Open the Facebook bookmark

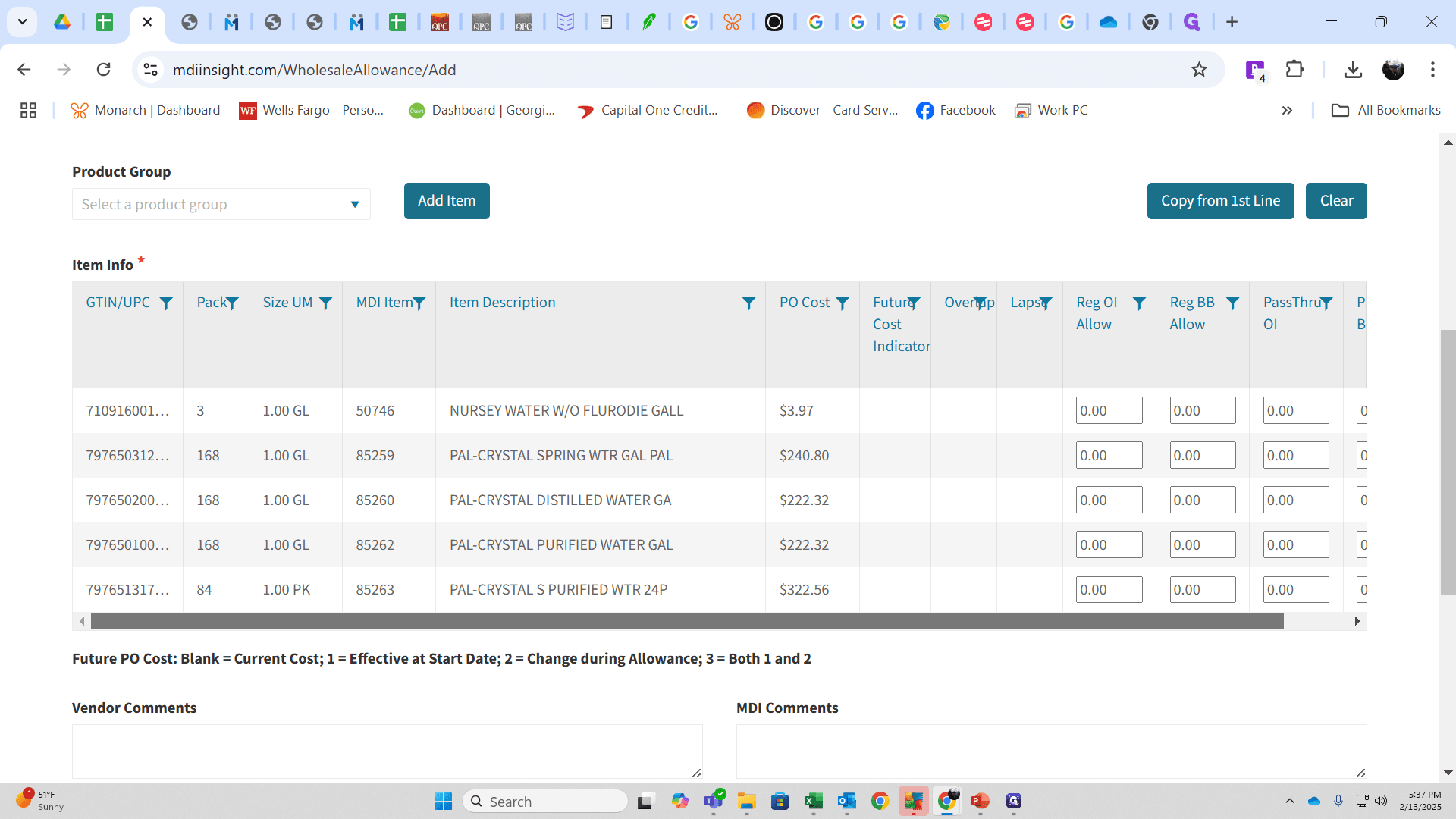(x=955, y=111)
